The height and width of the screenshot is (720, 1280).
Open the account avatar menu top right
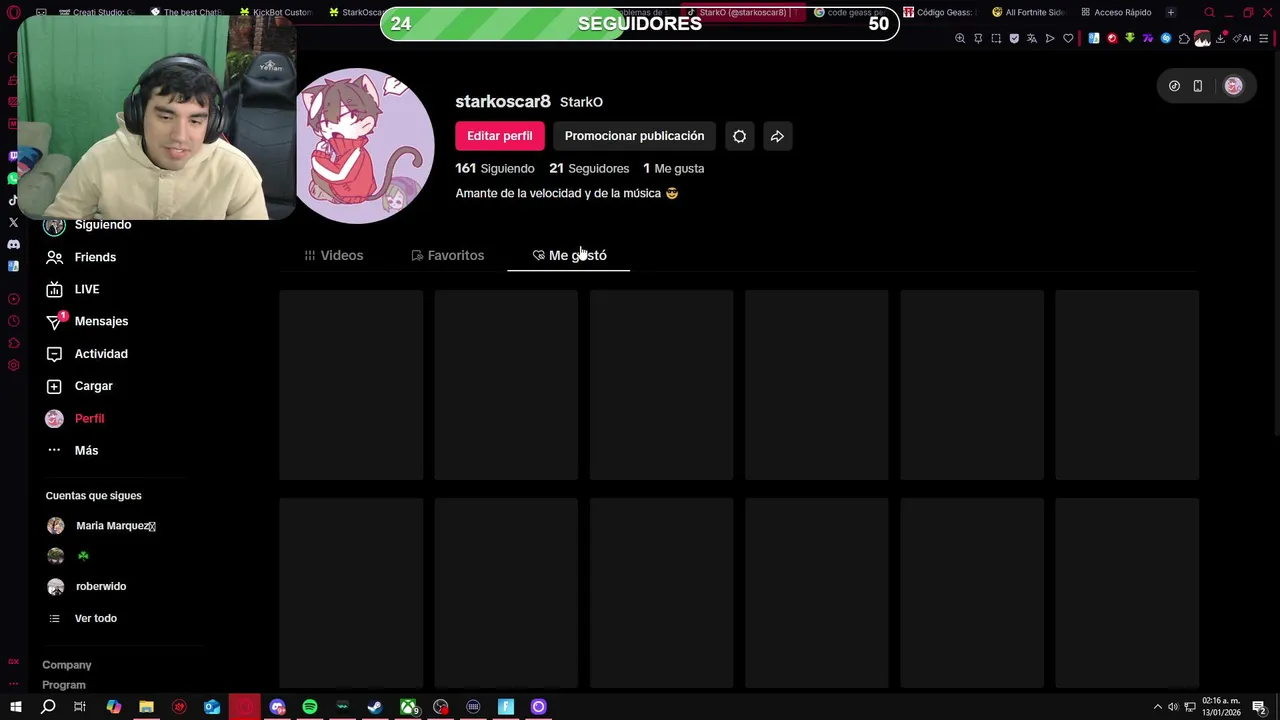click(x=1233, y=86)
